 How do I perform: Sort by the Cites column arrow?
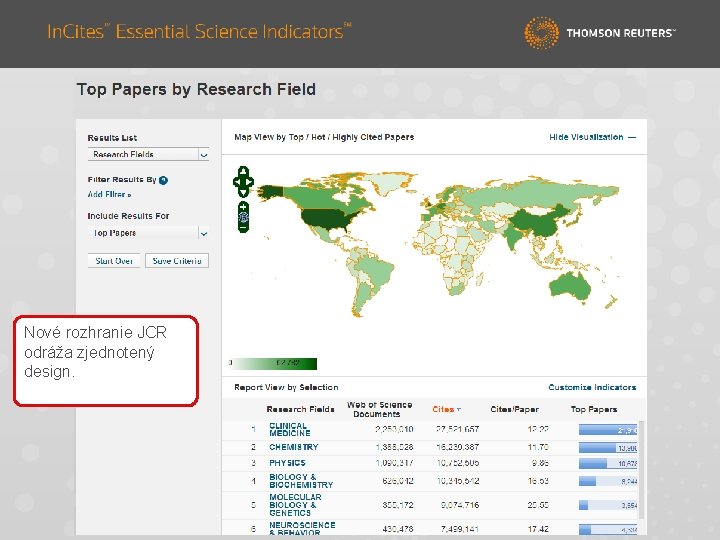tap(459, 410)
